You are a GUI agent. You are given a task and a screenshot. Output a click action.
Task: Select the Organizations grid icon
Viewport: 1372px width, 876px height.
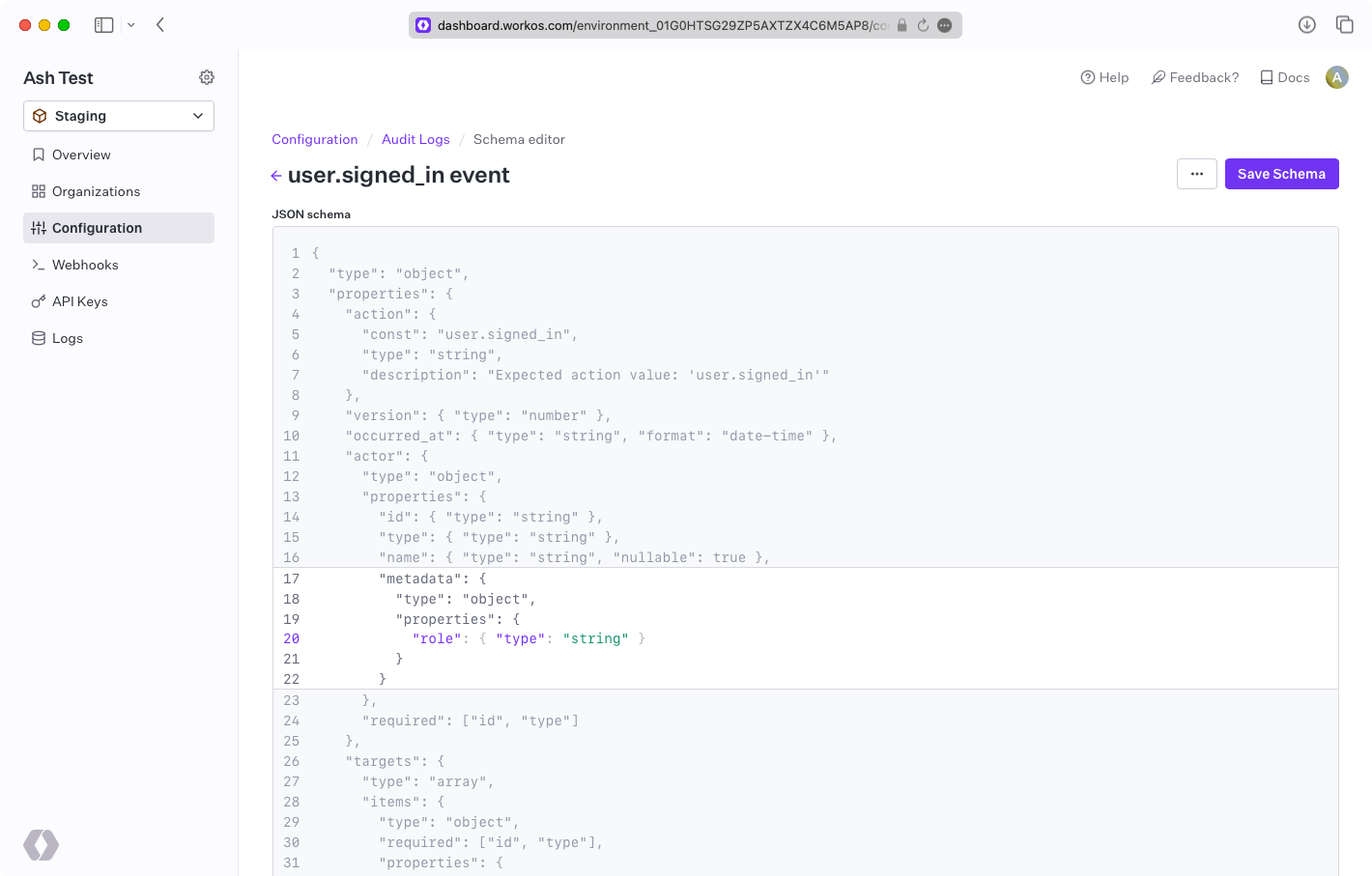(x=39, y=191)
